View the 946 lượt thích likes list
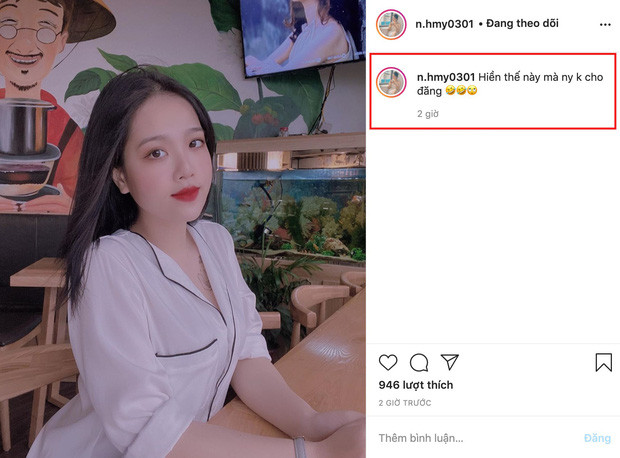The image size is (620, 458). [x=416, y=385]
